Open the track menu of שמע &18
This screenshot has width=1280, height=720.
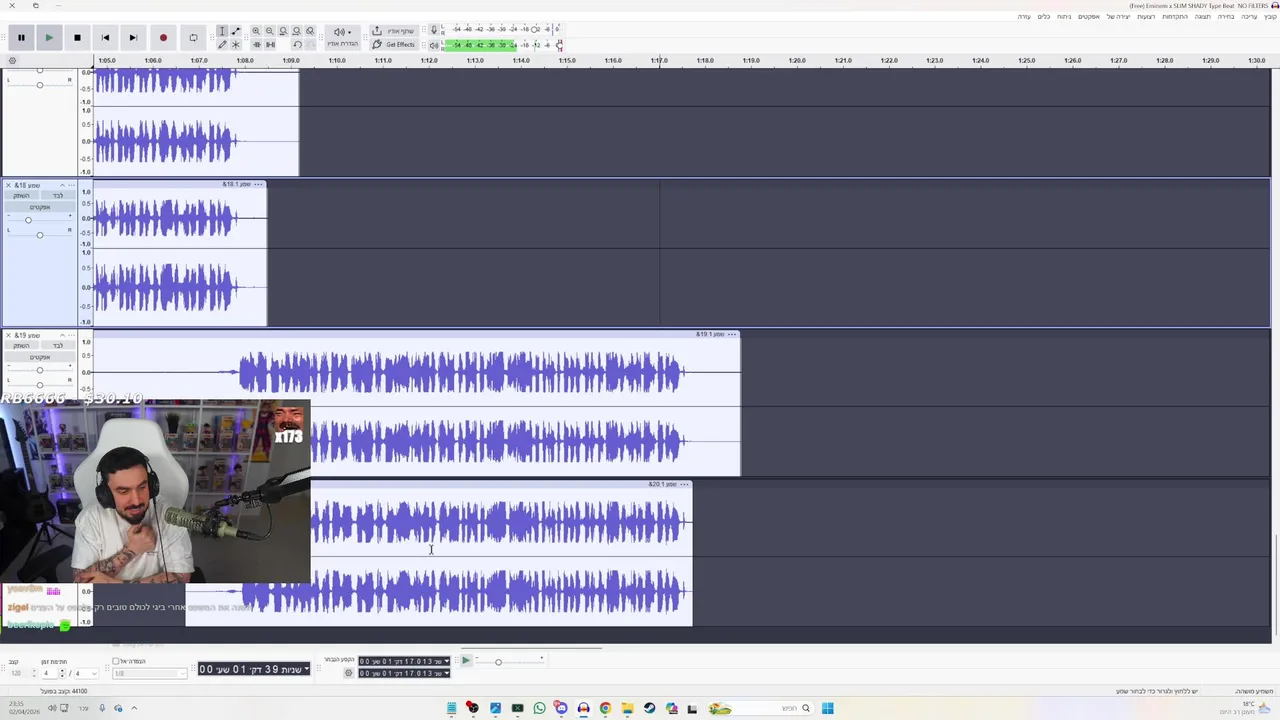coord(72,185)
